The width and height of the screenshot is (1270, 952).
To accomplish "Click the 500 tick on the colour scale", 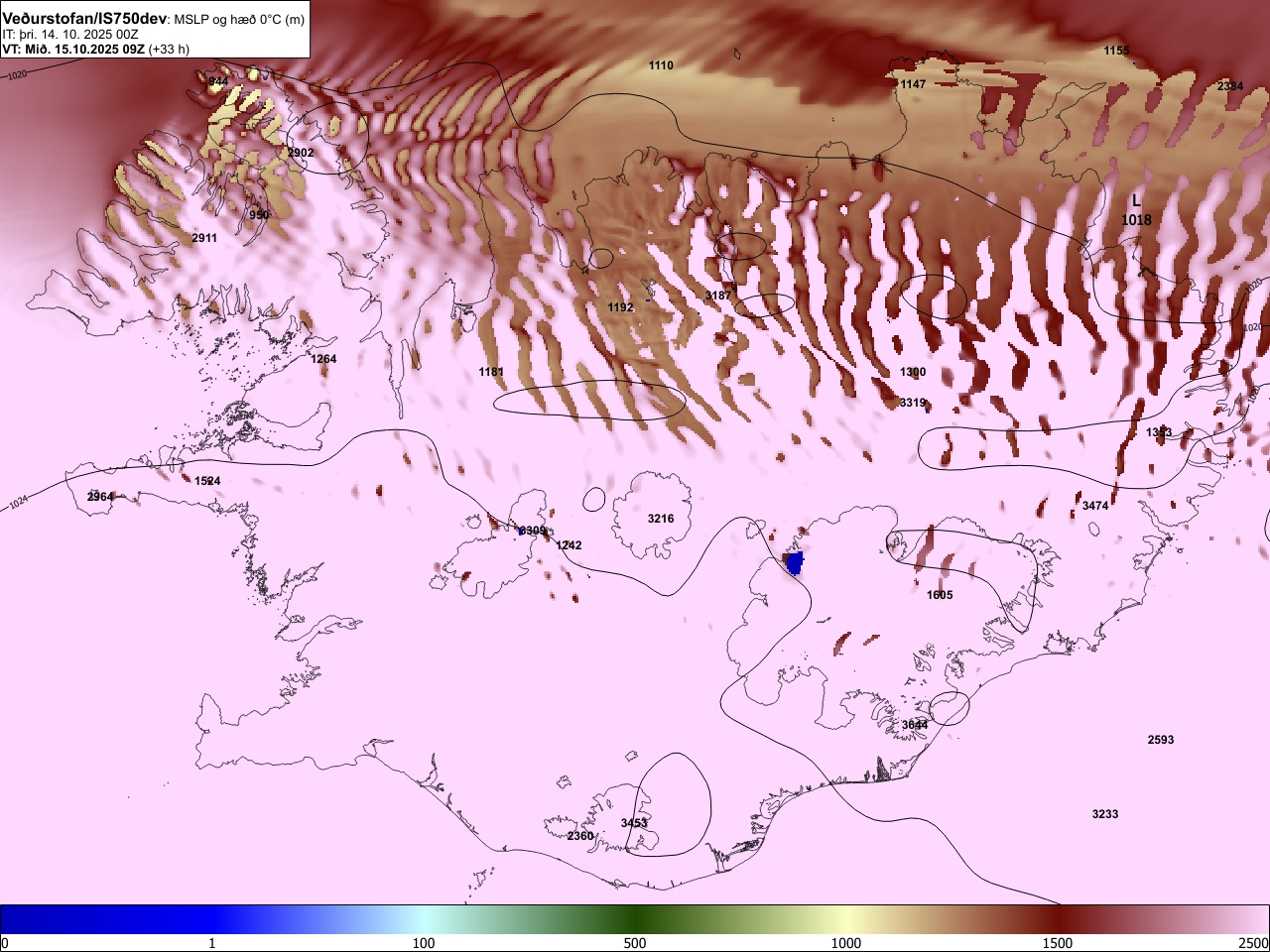I will (x=635, y=942).
